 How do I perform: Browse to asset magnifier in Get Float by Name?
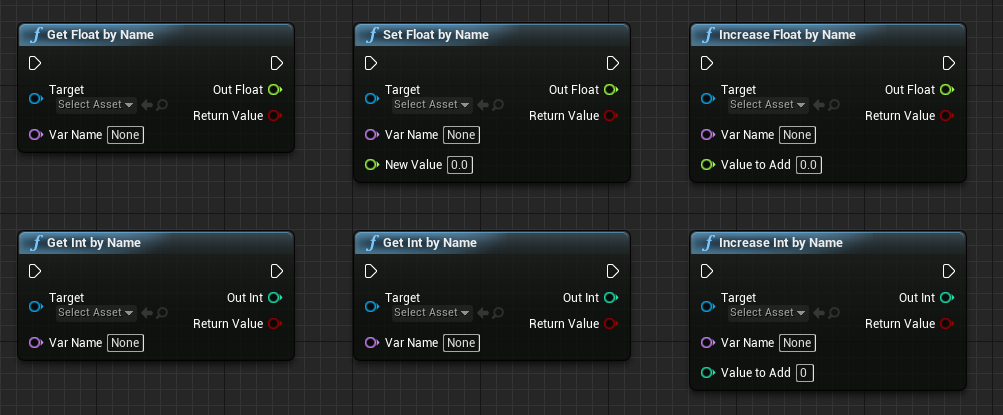point(162,104)
